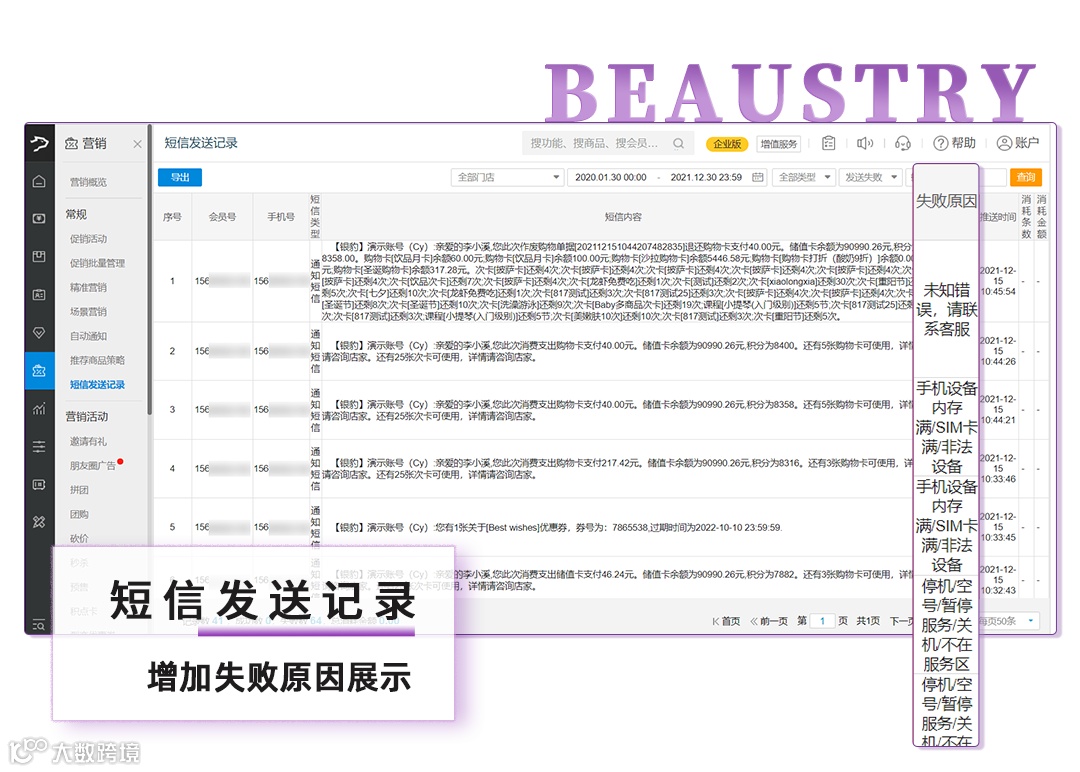The image size is (1080, 772).
Task: Open the bar chart statistics icon in dark sidebar
Action: click(x=39, y=408)
